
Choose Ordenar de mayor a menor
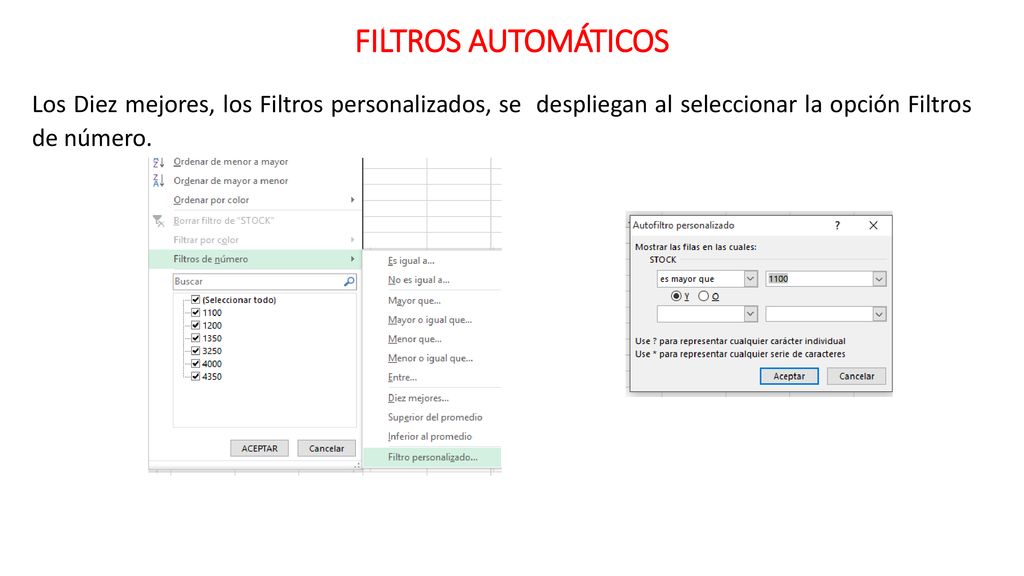(x=231, y=181)
